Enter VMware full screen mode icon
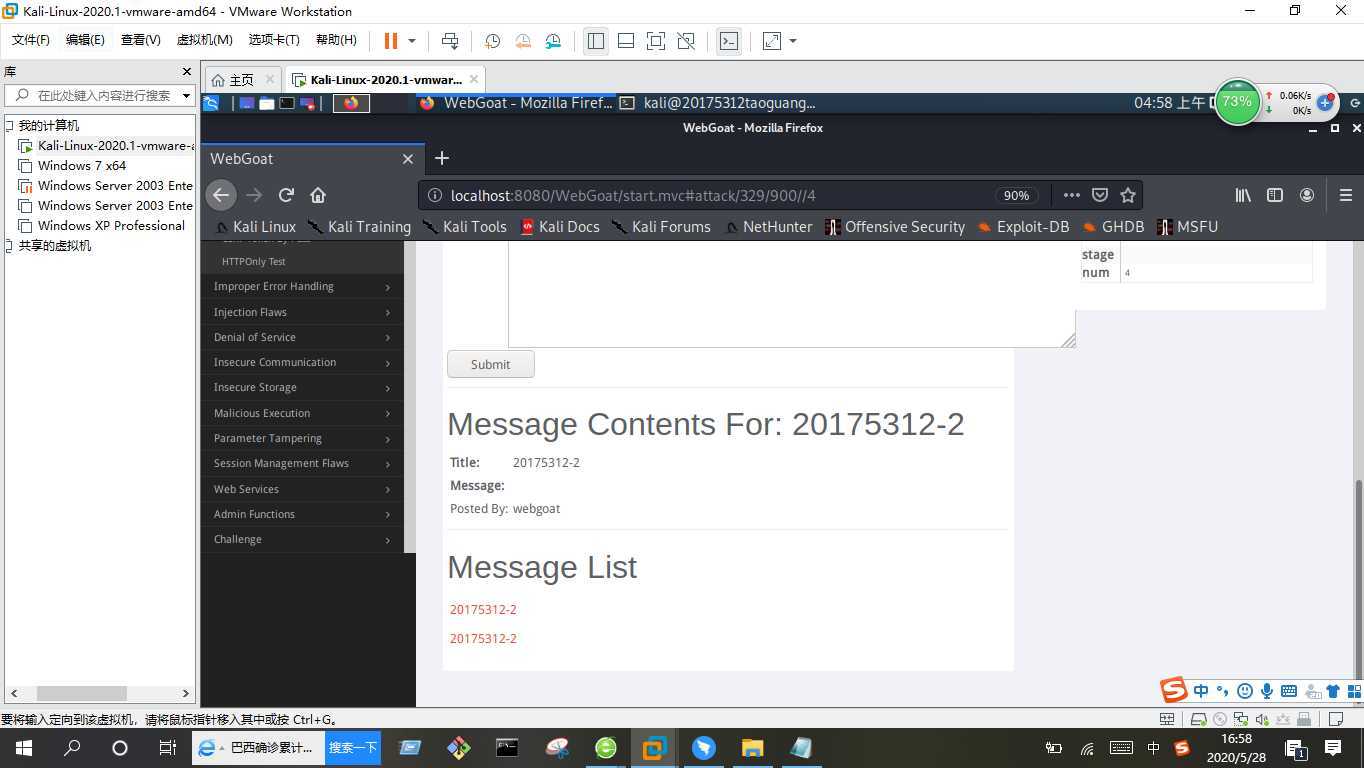Screen dimensions: 1364x768 [x=656, y=41]
